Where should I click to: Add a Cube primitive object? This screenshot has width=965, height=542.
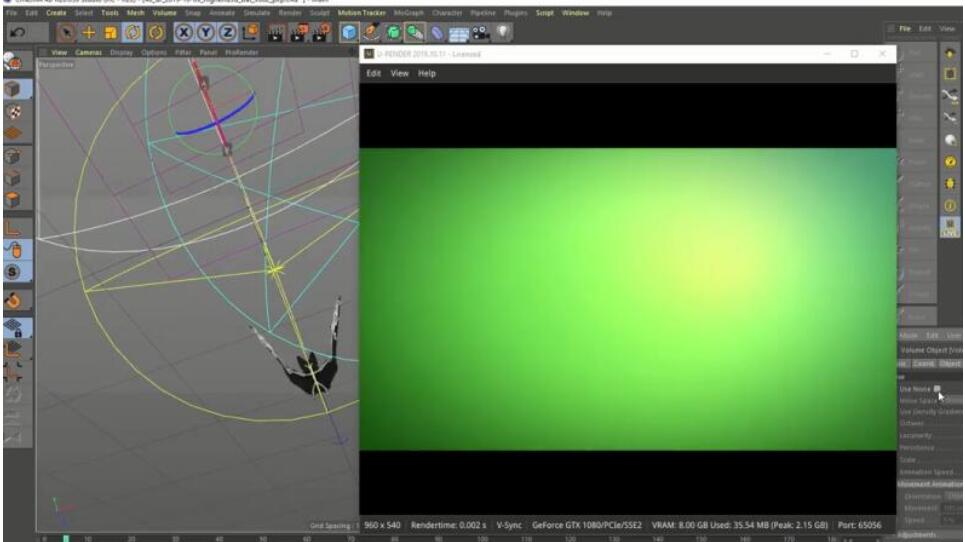coord(349,33)
